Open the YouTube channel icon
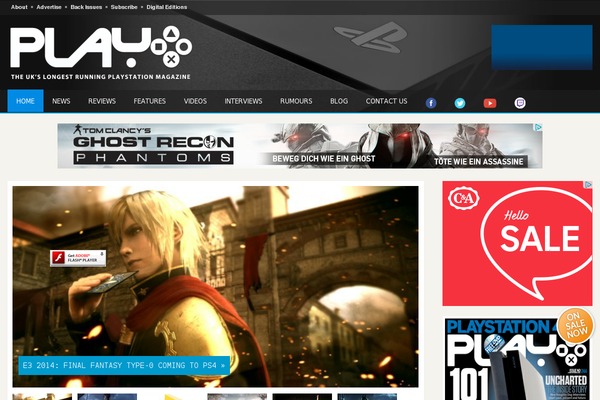The height and width of the screenshot is (400, 600). click(490, 103)
